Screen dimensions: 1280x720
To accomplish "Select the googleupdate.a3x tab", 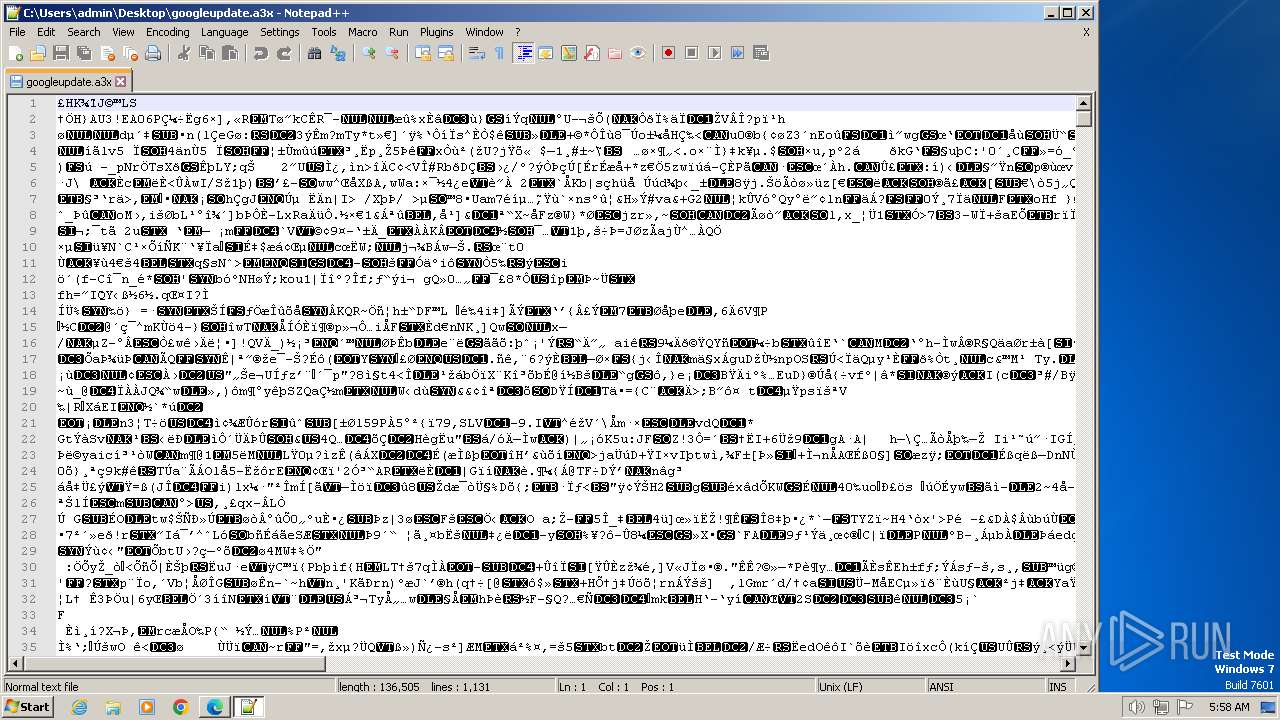I will (68, 81).
